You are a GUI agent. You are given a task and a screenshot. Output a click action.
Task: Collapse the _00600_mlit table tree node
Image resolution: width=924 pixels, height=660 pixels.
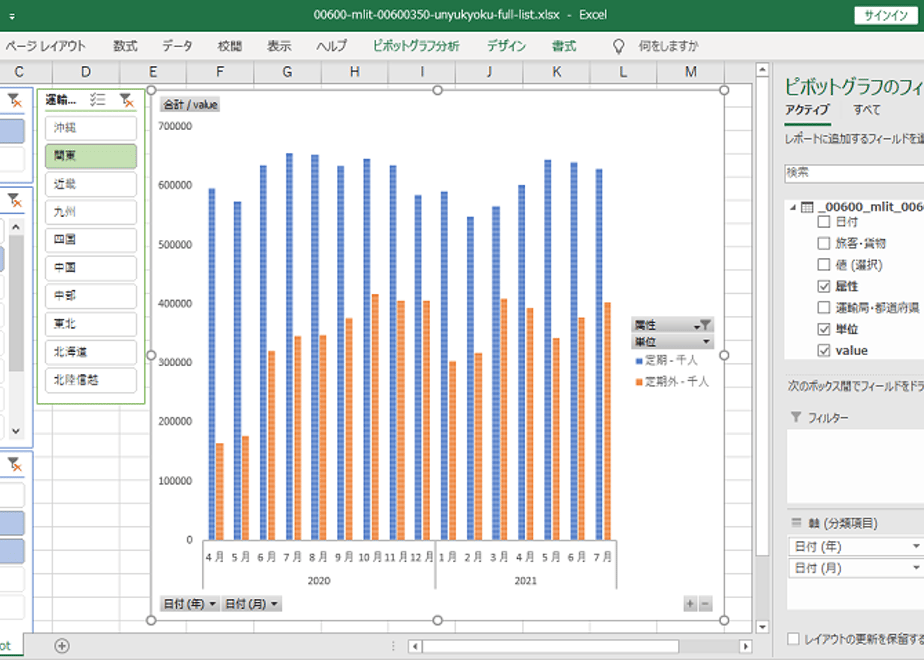(x=793, y=207)
